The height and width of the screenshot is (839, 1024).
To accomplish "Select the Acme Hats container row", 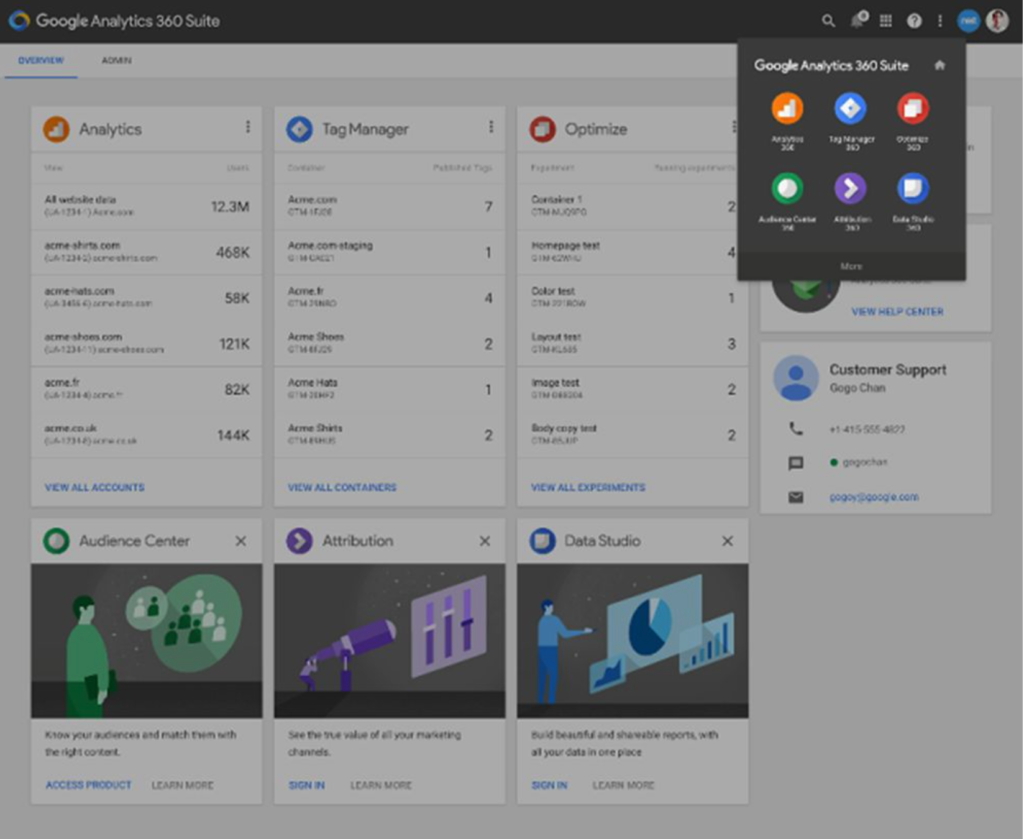I will pos(389,389).
